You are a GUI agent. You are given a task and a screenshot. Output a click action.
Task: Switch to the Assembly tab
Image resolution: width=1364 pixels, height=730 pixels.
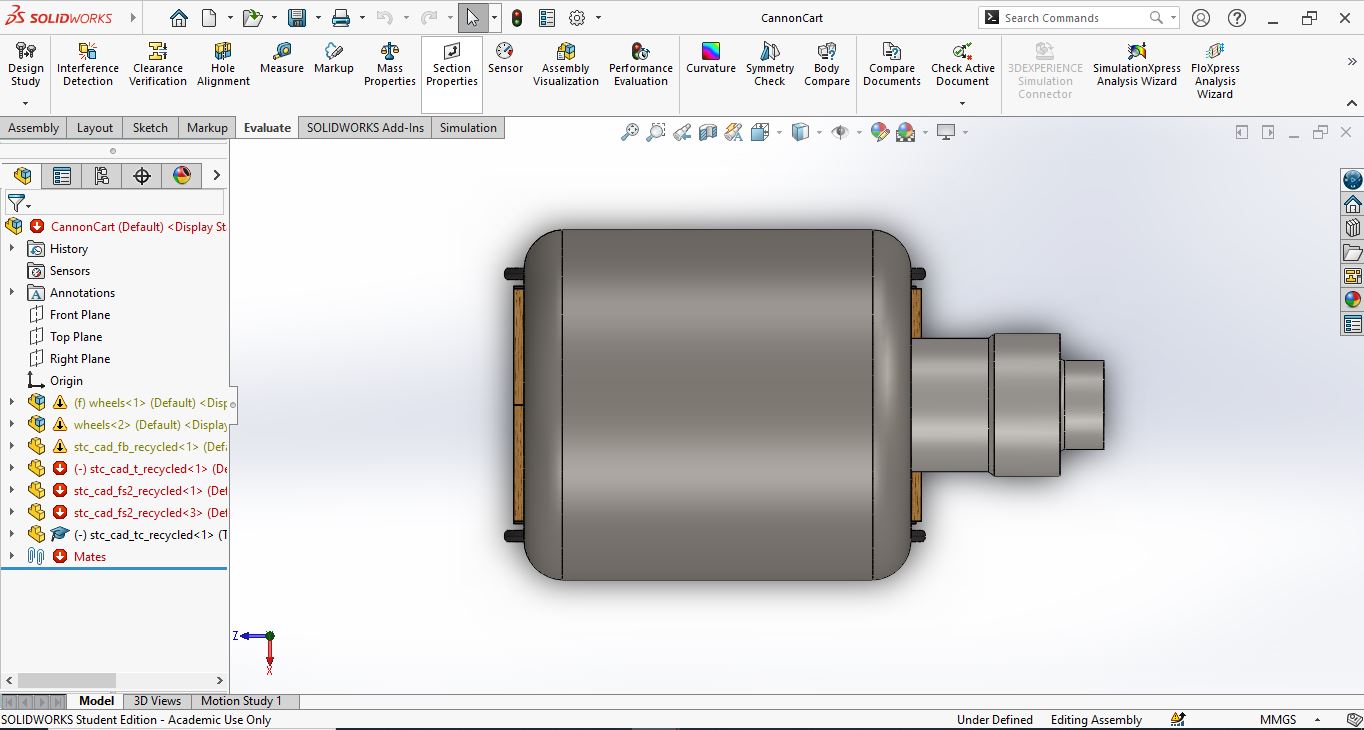[34, 128]
